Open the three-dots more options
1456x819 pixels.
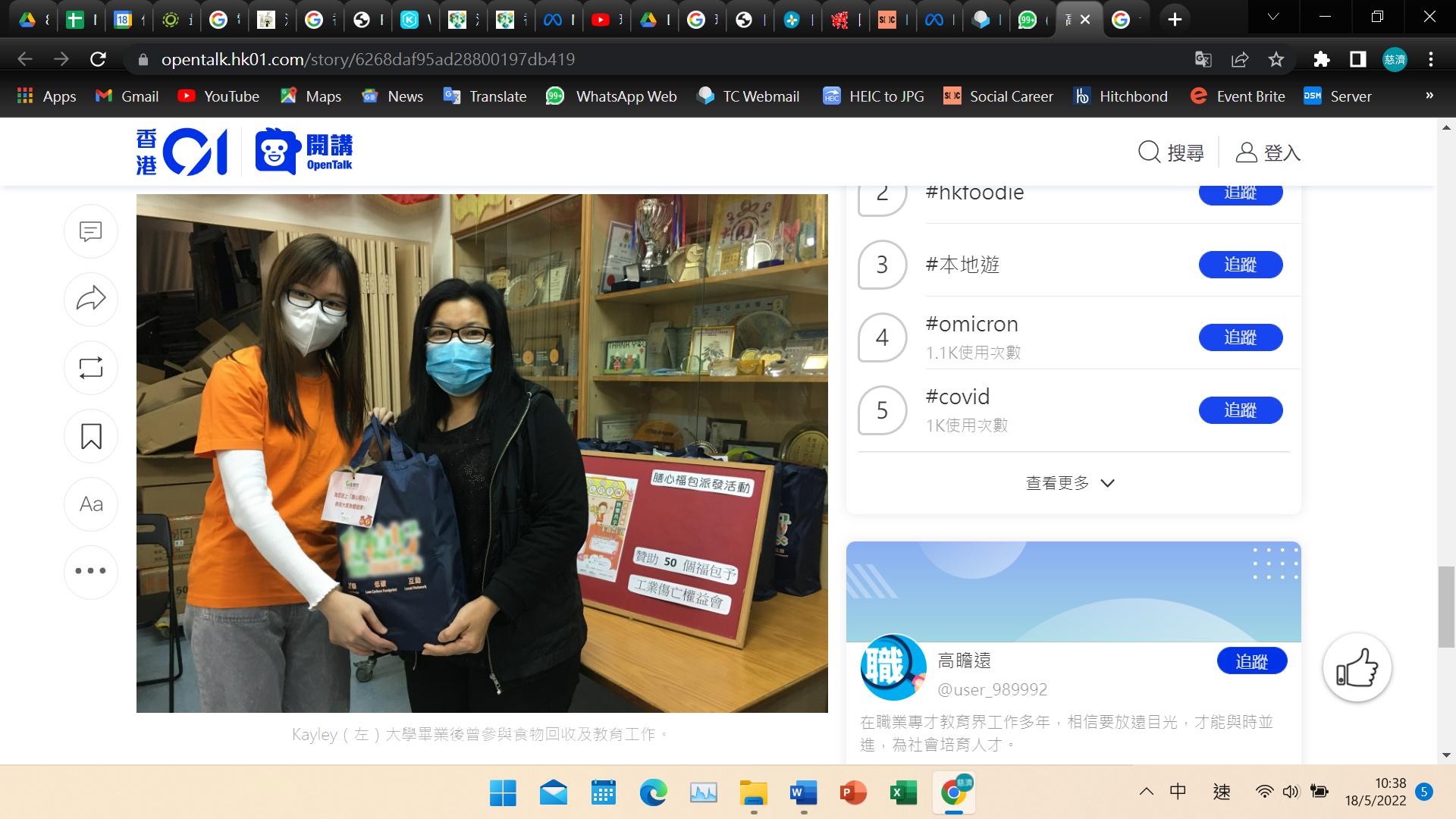click(91, 571)
